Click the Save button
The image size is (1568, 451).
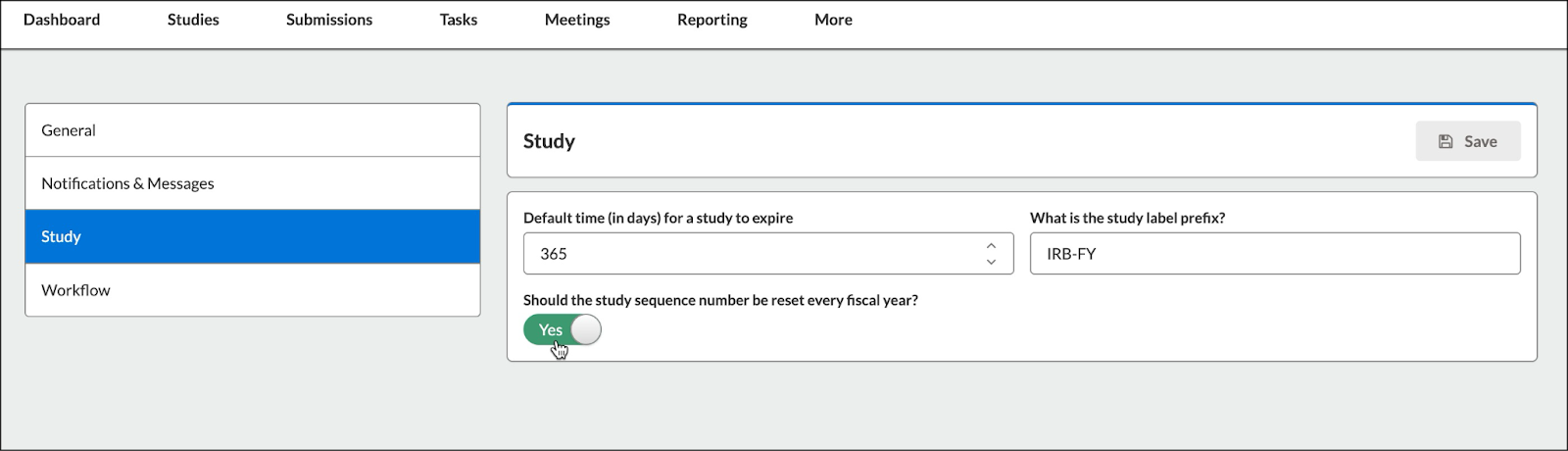pos(1468,141)
